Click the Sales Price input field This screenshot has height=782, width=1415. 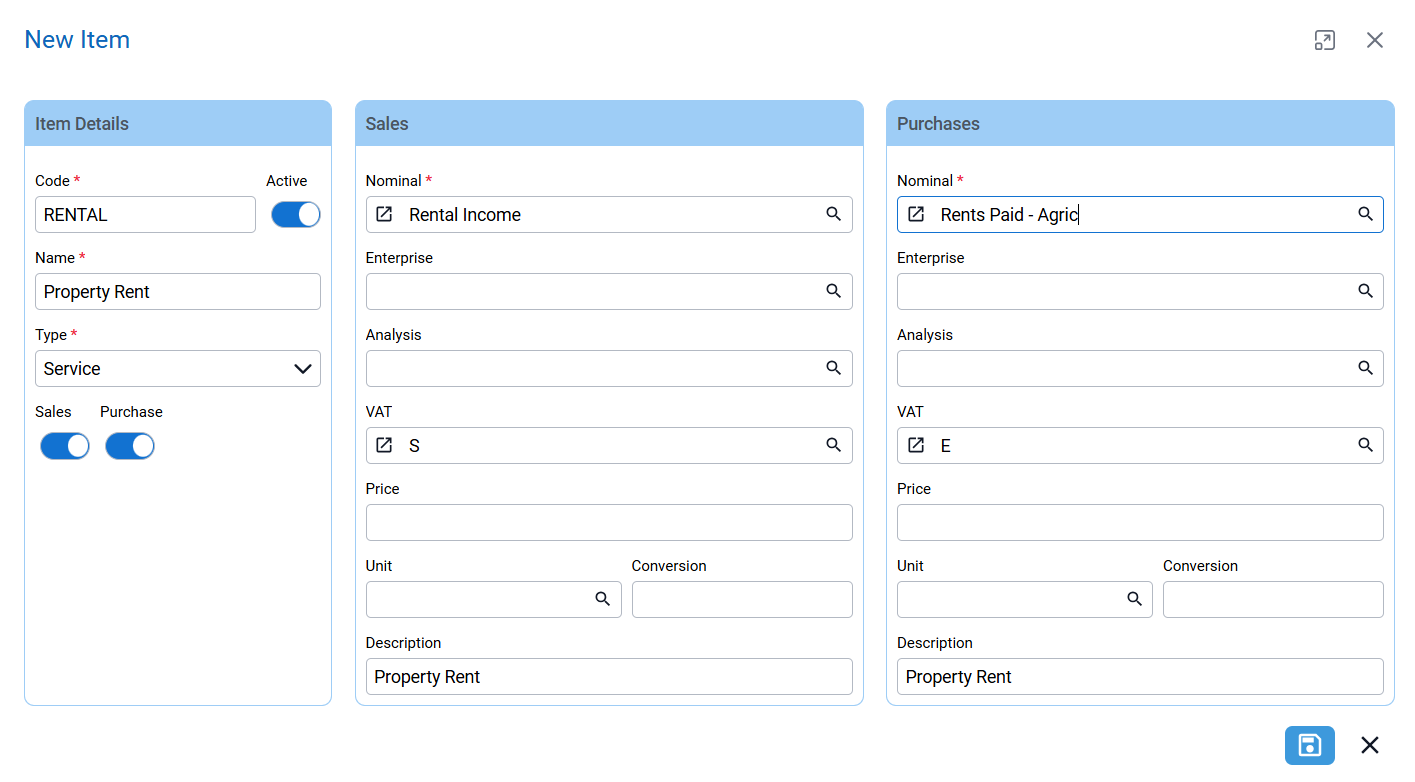click(x=609, y=522)
